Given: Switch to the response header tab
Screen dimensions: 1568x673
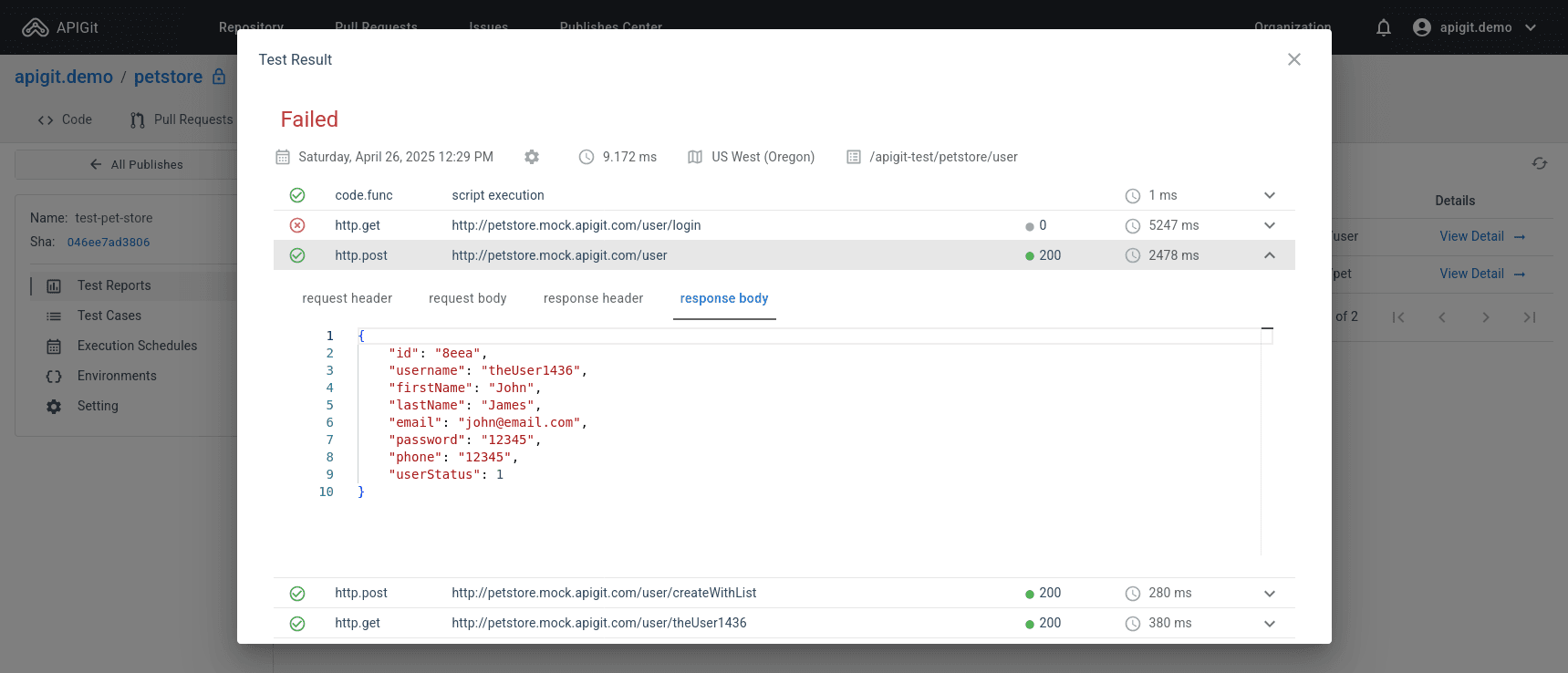Looking at the screenshot, I should point(594,298).
